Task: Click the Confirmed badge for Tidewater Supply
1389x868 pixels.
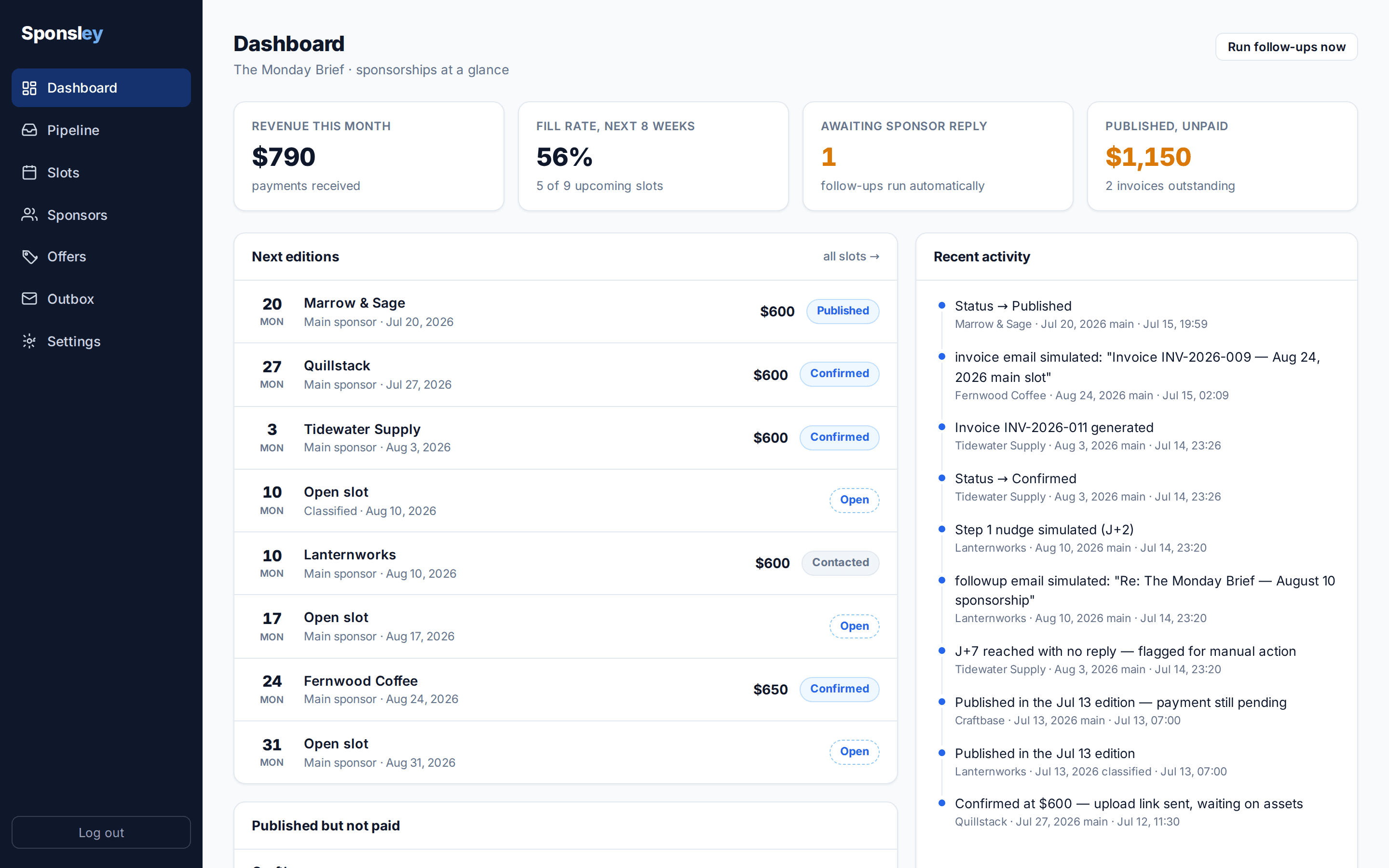Action: 839,437
